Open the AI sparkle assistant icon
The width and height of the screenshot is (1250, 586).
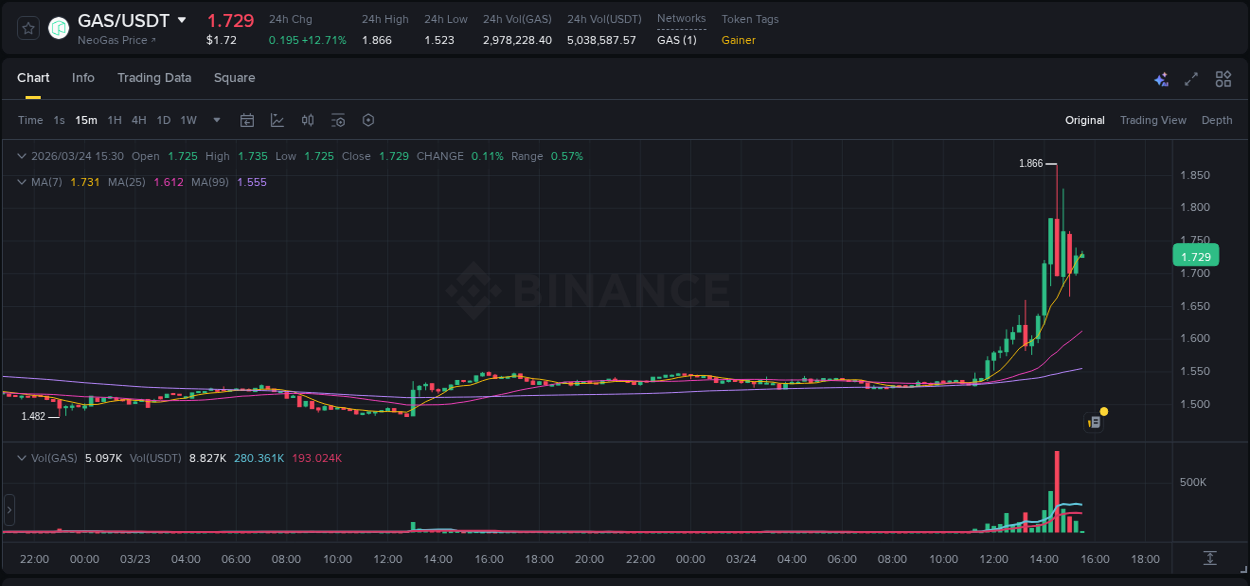1161,79
